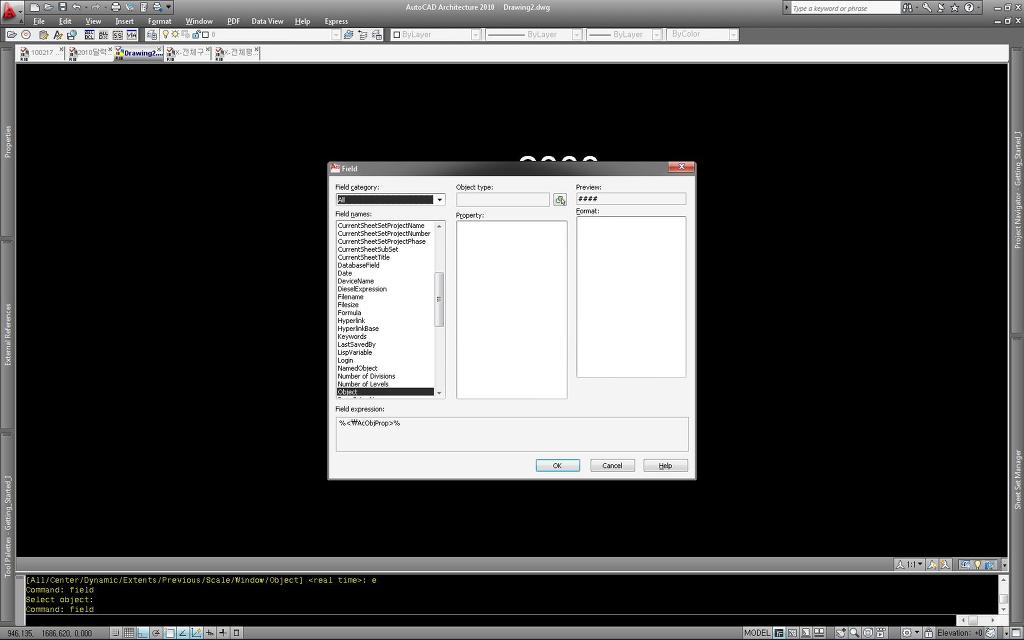The height and width of the screenshot is (640, 1024).
Task: Open the lineweight ByLayer dropdown
Action: coord(657,35)
